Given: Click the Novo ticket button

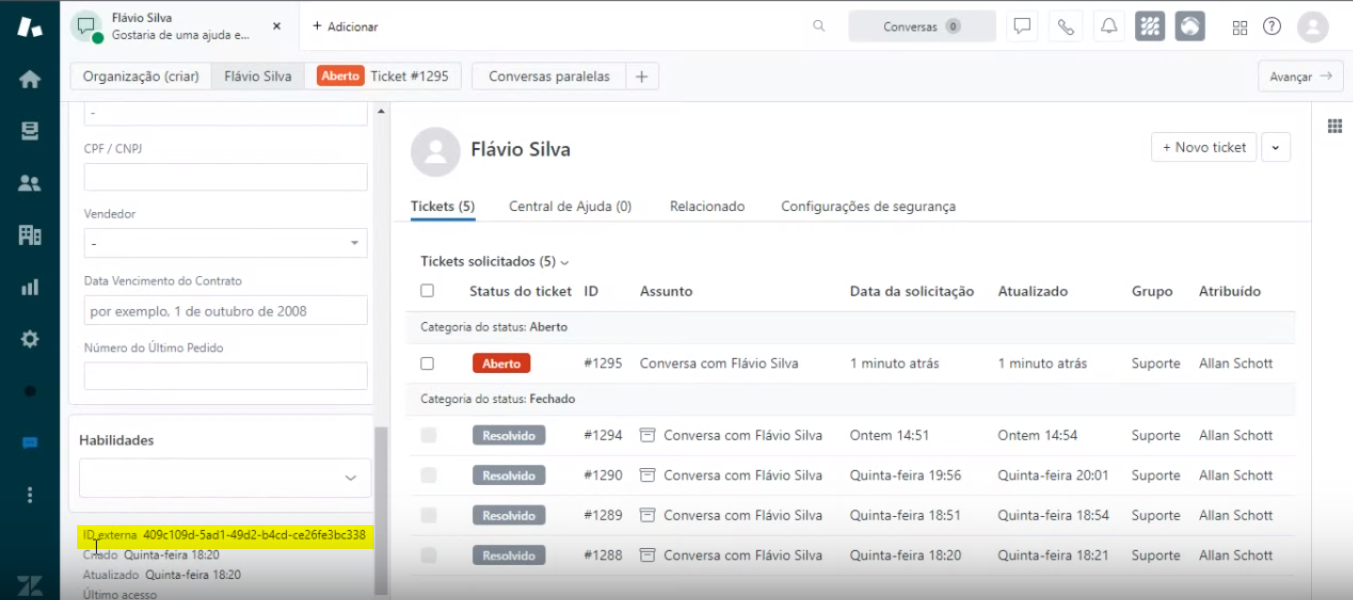Looking at the screenshot, I should tap(1203, 147).
